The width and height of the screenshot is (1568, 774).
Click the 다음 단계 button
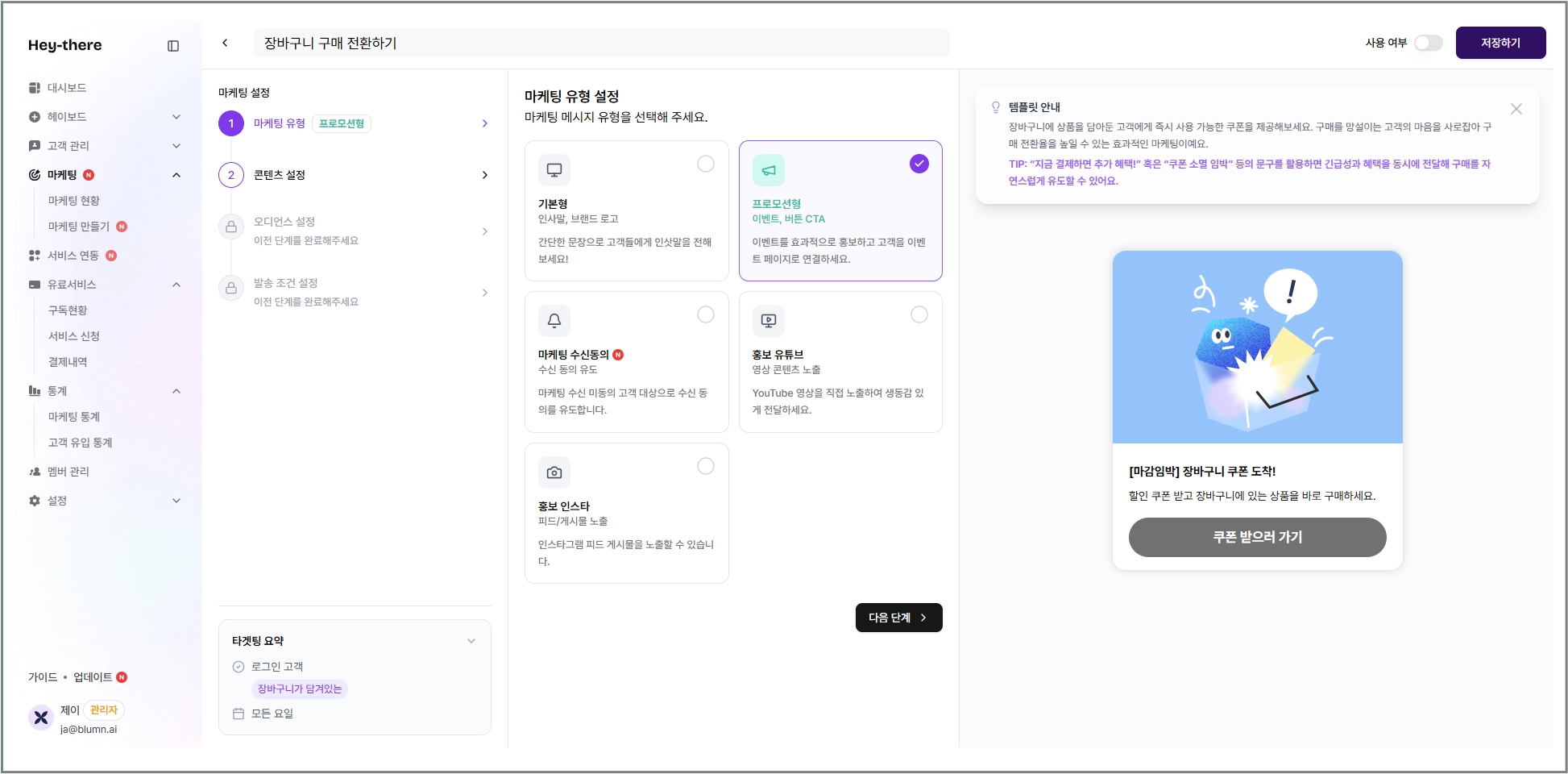pos(898,618)
